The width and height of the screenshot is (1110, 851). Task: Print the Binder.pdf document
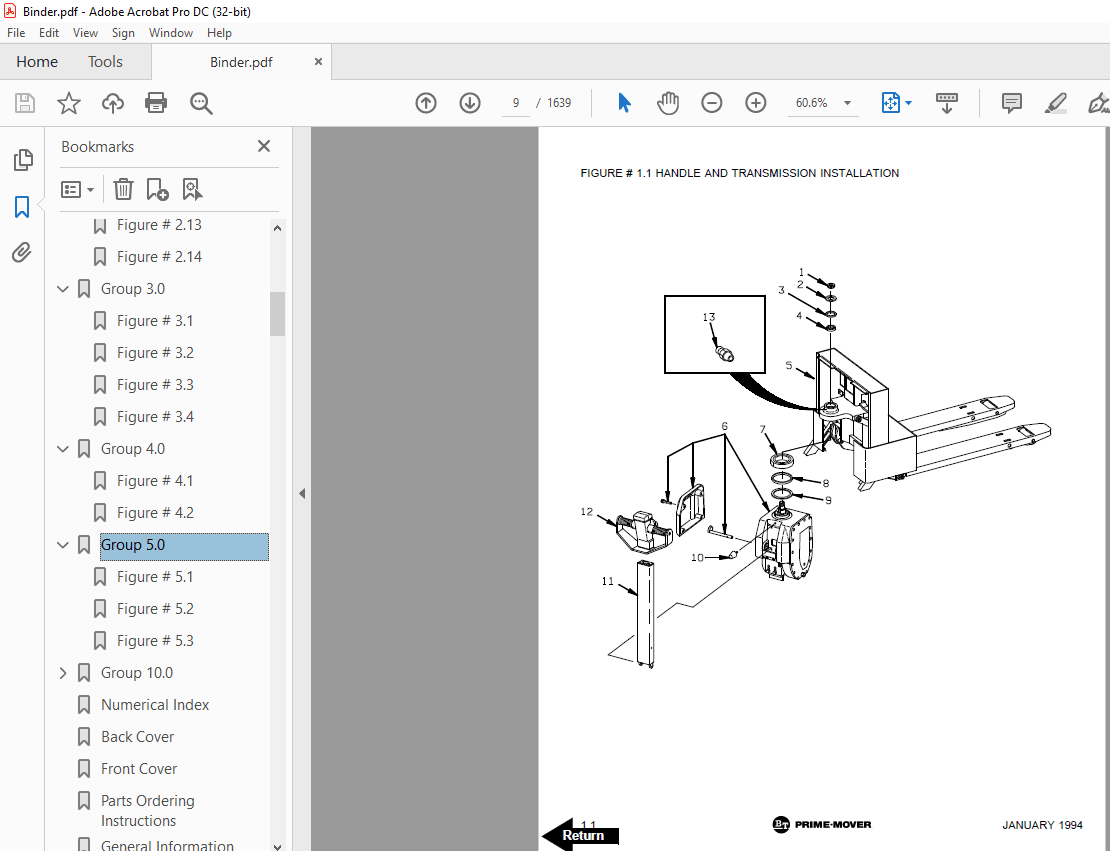pos(156,102)
